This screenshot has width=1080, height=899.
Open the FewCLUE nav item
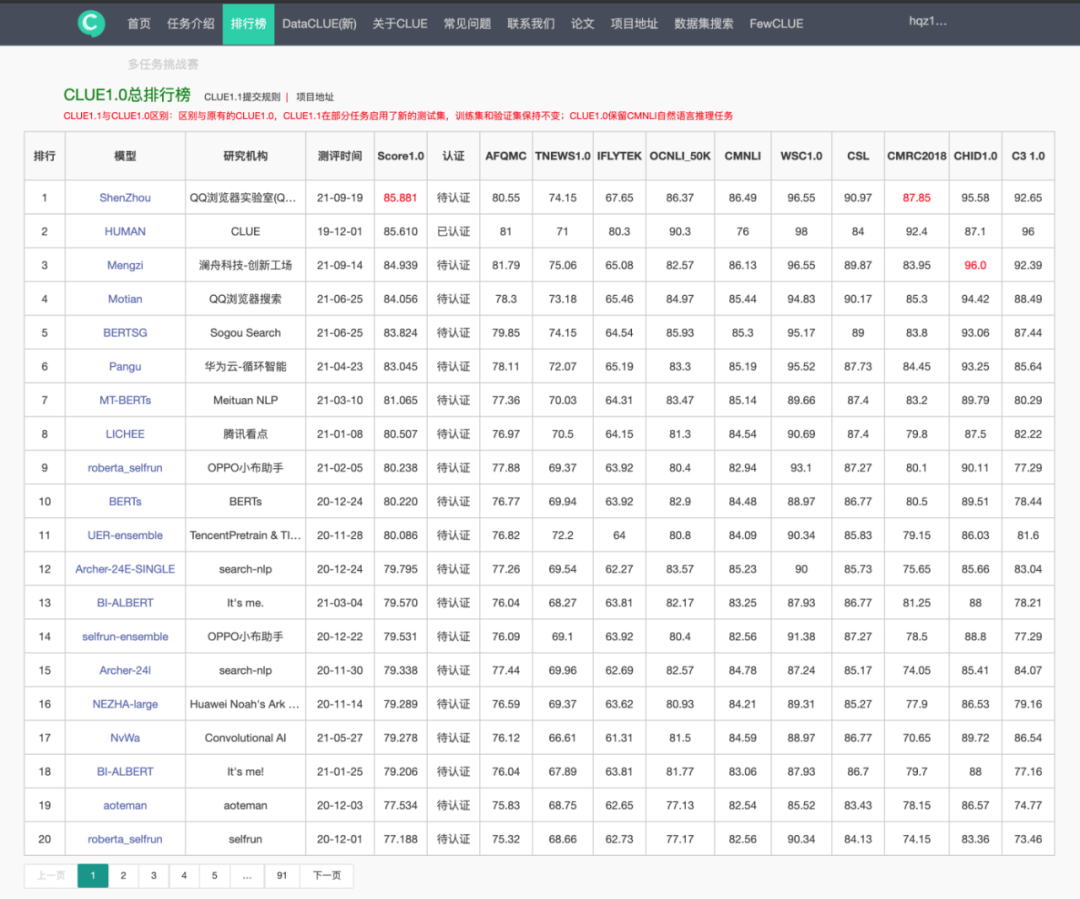(776, 24)
